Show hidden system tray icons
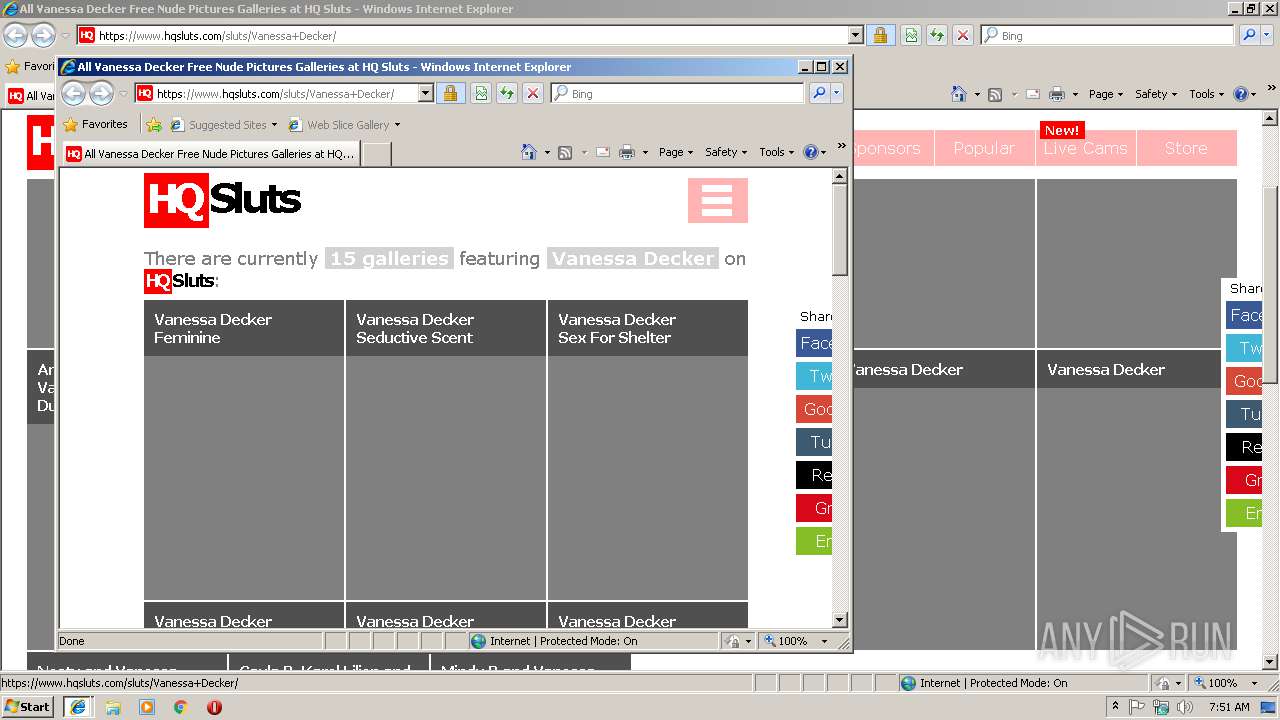 click(1115, 707)
